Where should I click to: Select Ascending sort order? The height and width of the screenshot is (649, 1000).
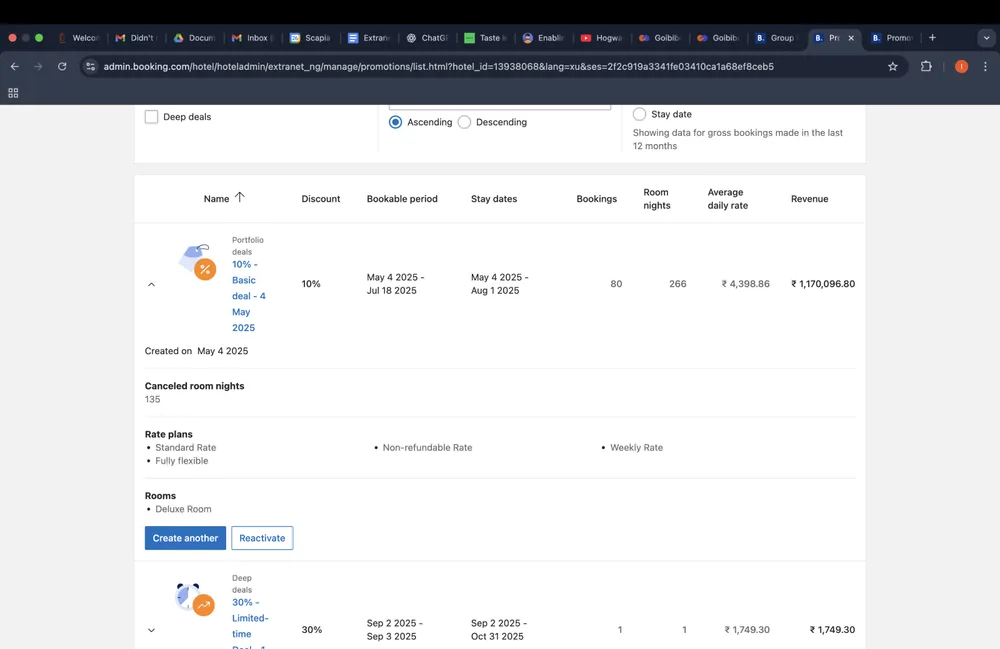click(395, 122)
